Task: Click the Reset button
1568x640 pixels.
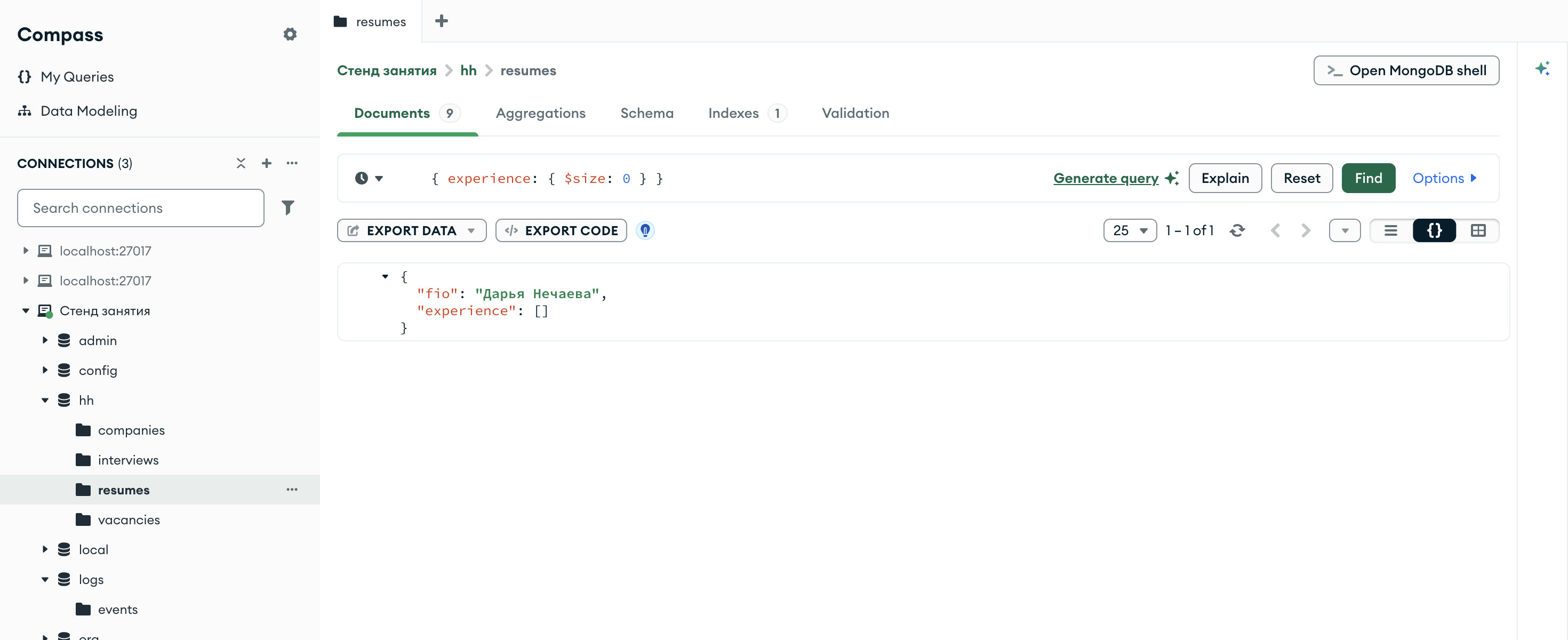Action: click(x=1301, y=179)
